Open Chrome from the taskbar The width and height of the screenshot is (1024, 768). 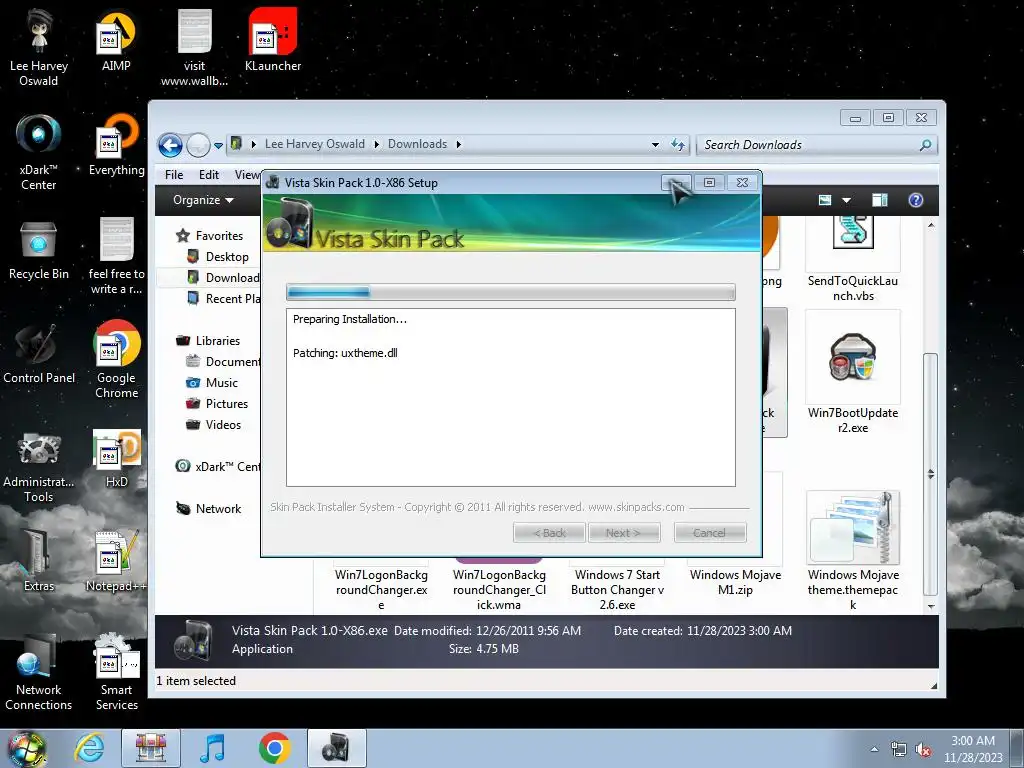274,748
